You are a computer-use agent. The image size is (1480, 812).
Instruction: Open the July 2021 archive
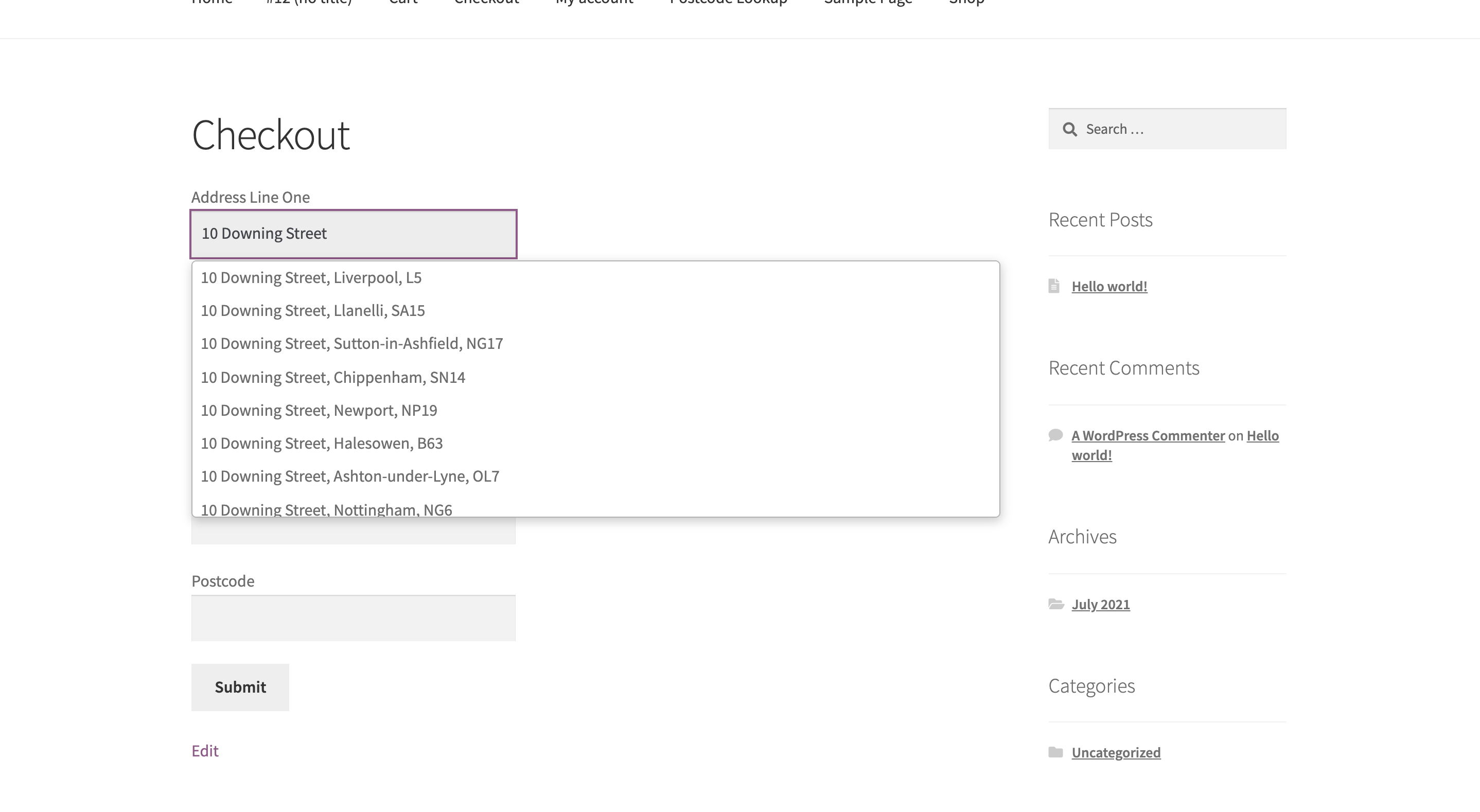(x=1101, y=604)
